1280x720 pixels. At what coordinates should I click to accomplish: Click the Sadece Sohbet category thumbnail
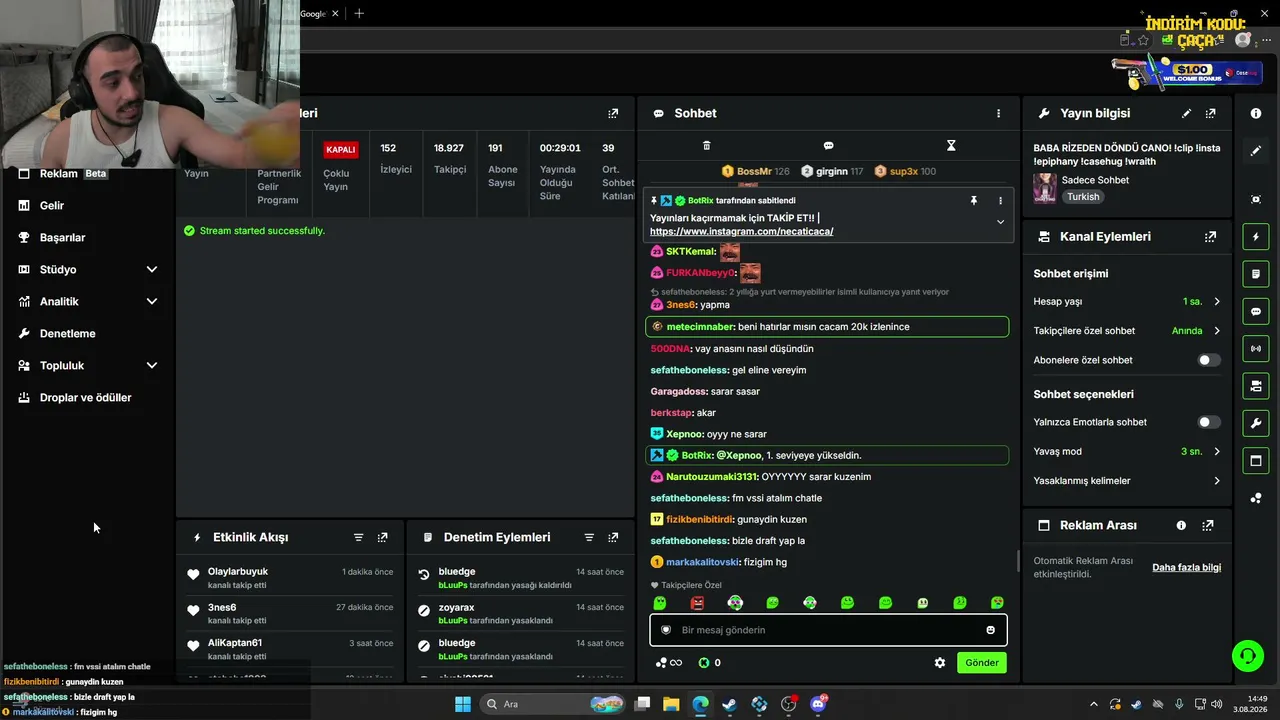coord(1045,188)
